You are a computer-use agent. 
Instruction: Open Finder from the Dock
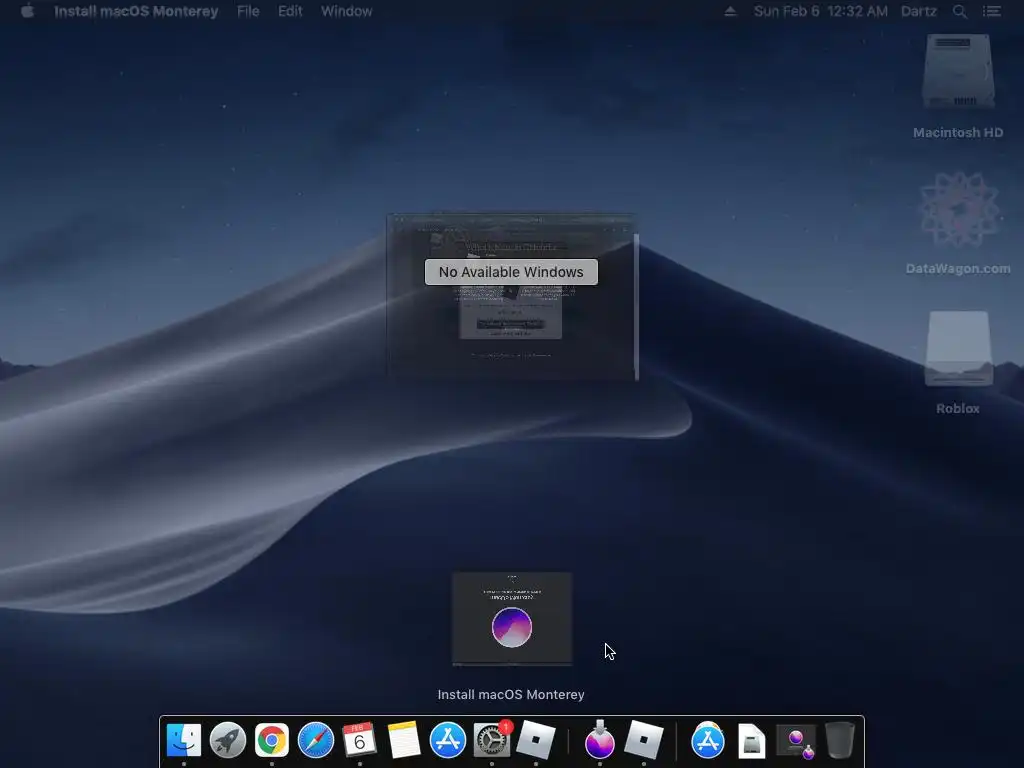click(x=184, y=740)
